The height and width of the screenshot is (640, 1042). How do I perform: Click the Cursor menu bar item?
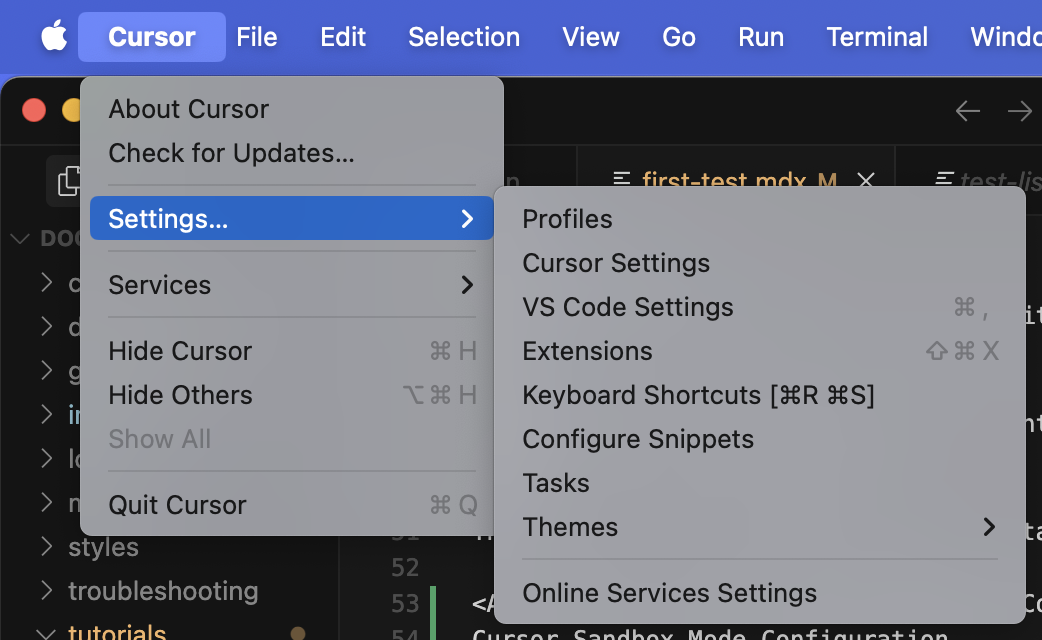(152, 37)
